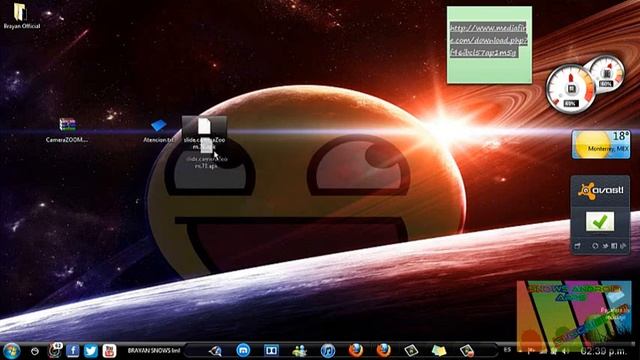Open the Windows Live Messenger taskbar icon
Image resolution: width=640 pixels, height=360 pixels.
pos(300,351)
